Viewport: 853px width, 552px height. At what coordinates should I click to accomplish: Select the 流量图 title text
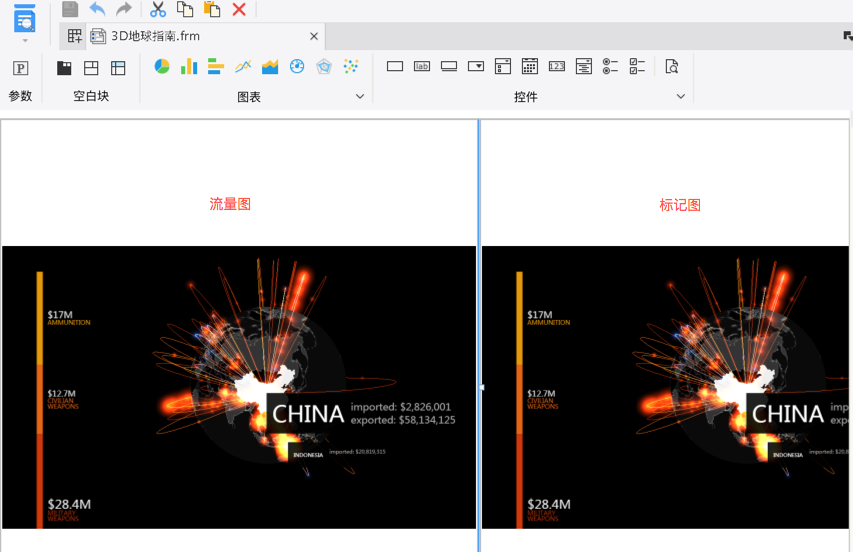pyautogui.click(x=230, y=204)
